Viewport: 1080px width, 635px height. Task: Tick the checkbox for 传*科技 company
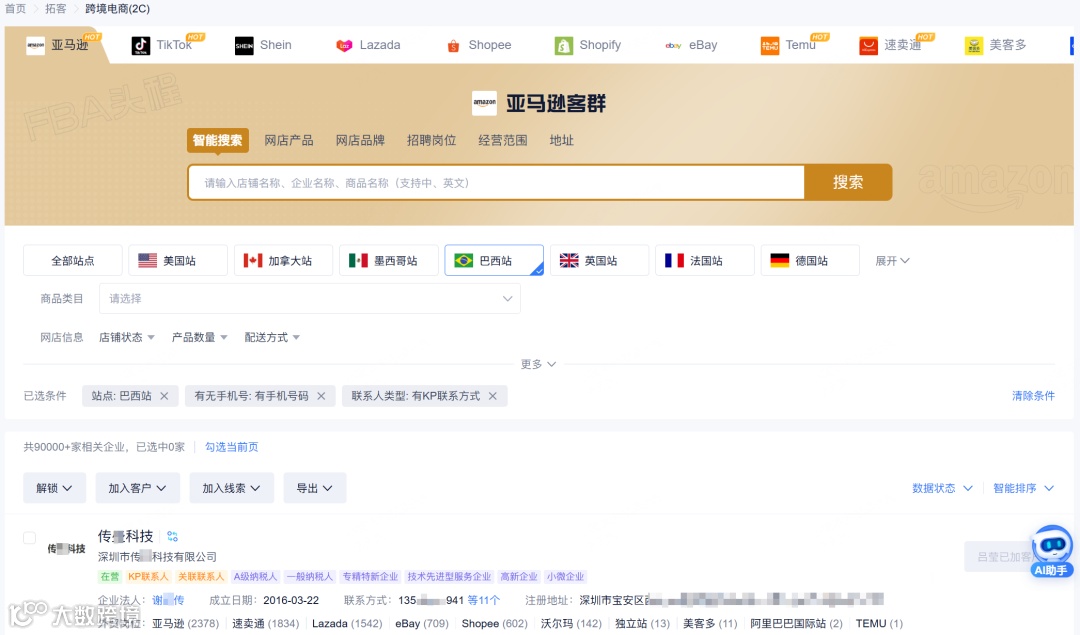tap(30, 538)
